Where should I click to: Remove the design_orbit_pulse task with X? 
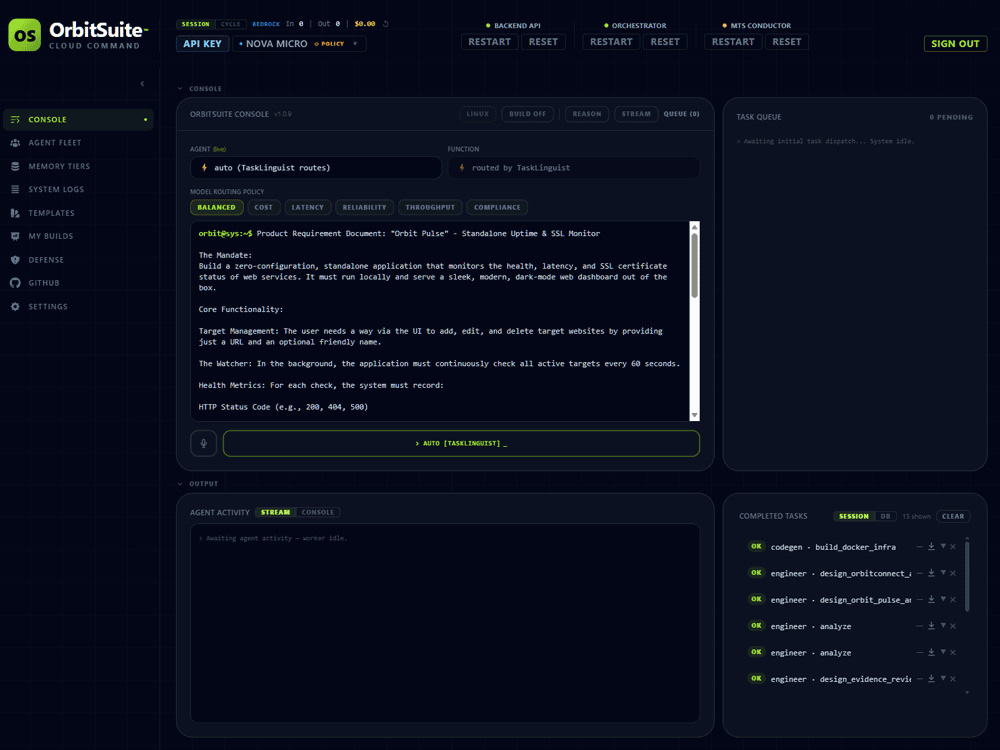pyautogui.click(x=953, y=599)
